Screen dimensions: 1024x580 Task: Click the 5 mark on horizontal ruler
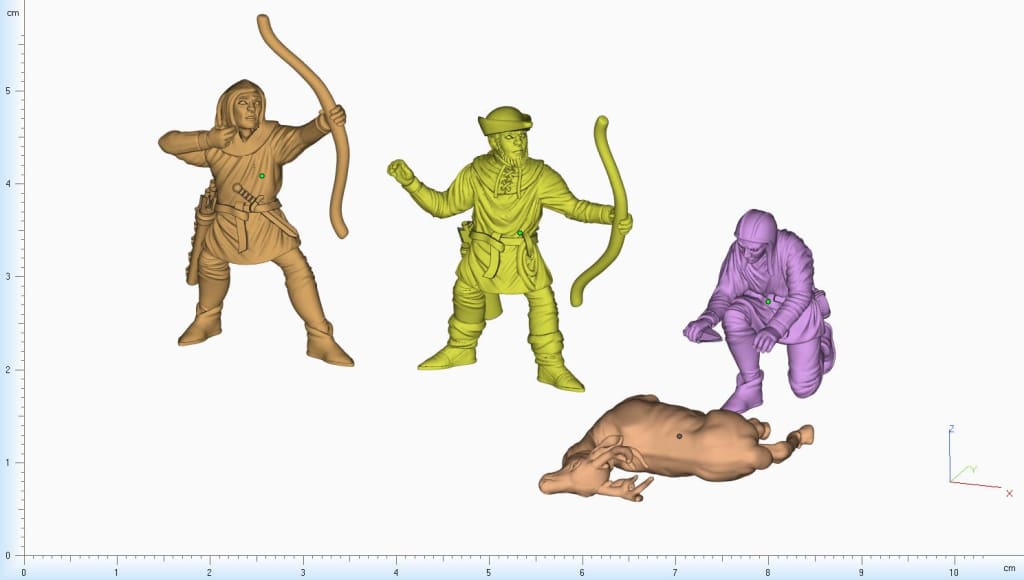[489, 572]
